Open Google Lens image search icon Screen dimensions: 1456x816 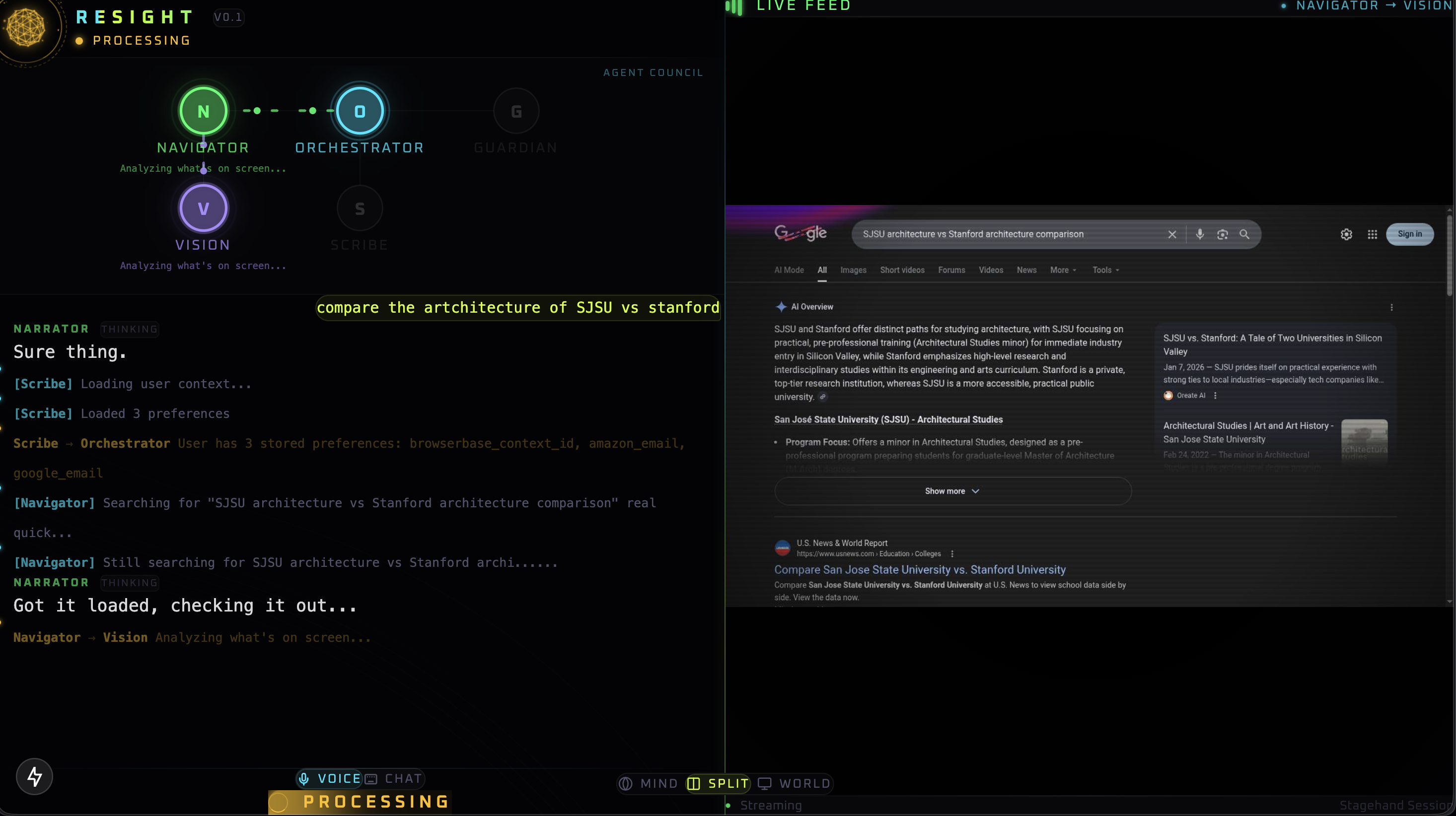coord(1222,234)
